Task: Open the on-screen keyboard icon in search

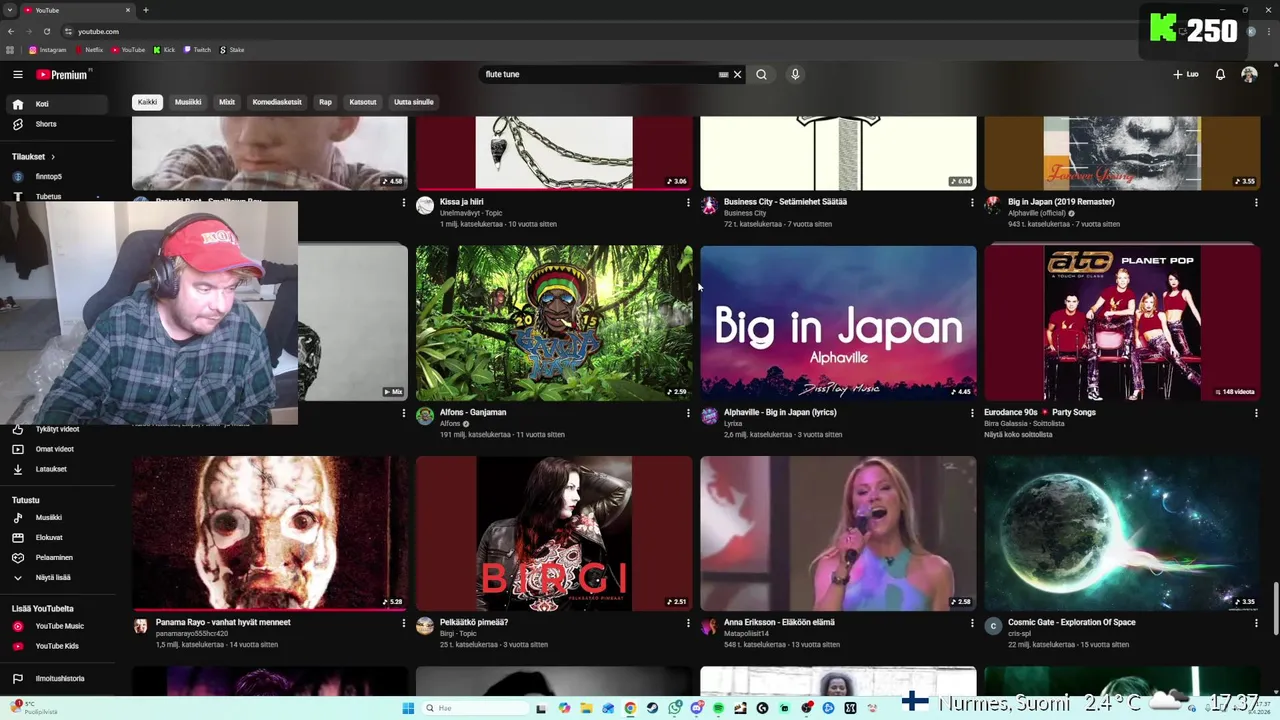Action: click(x=723, y=74)
